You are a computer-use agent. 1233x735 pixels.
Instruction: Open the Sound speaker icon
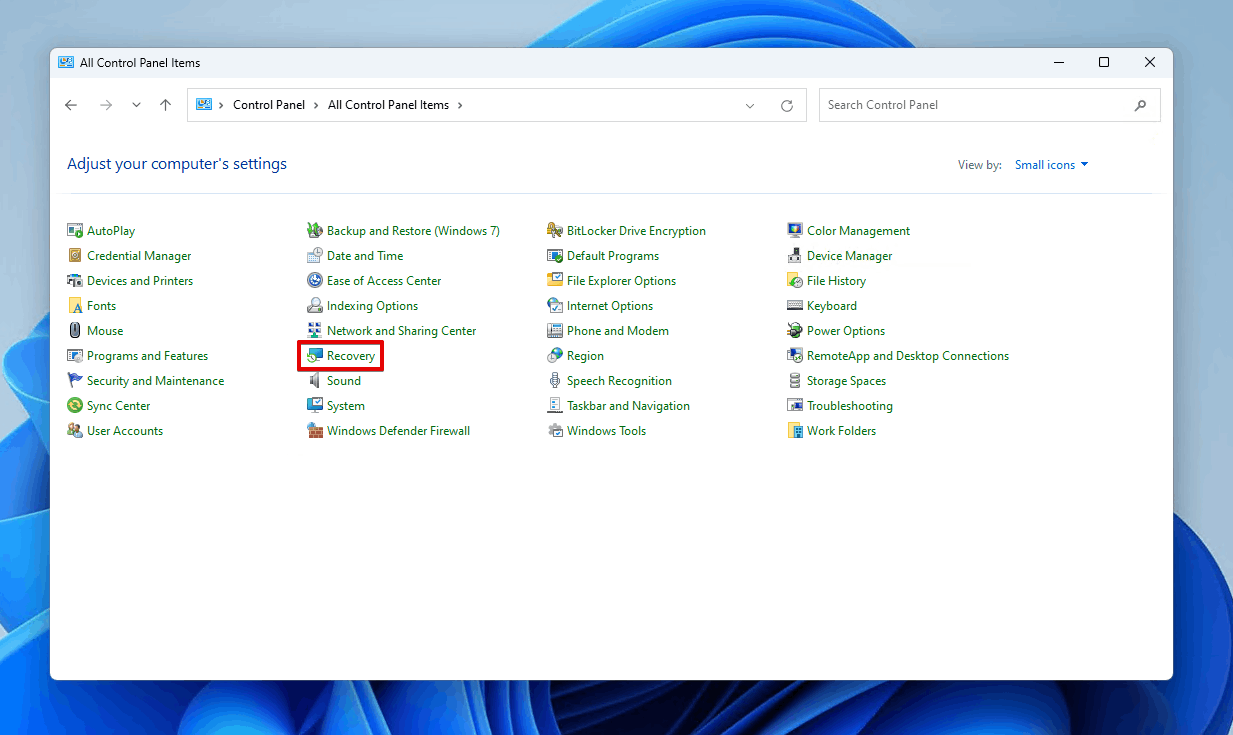pyautogui.click(x=315, y=381)
